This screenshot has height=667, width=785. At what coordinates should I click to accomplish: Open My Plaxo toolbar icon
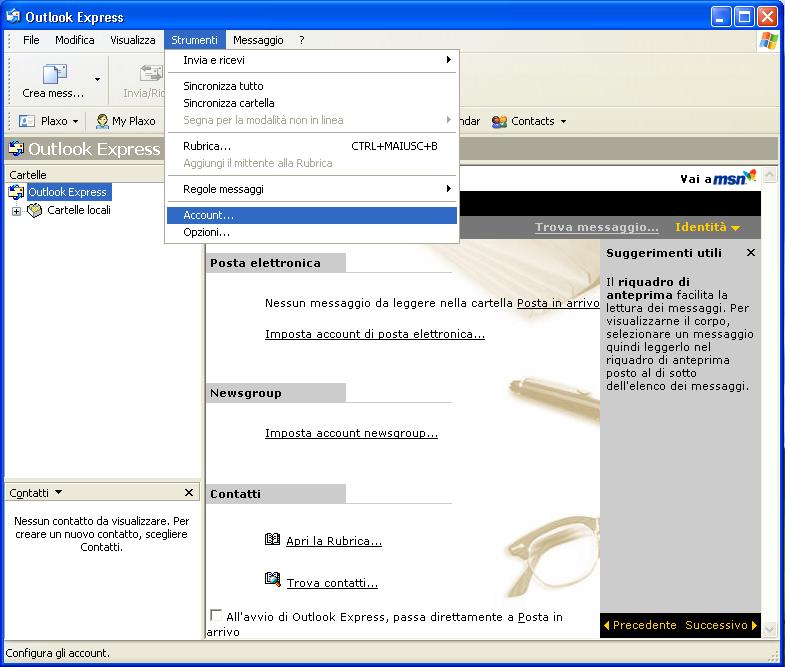coord(102,121)
